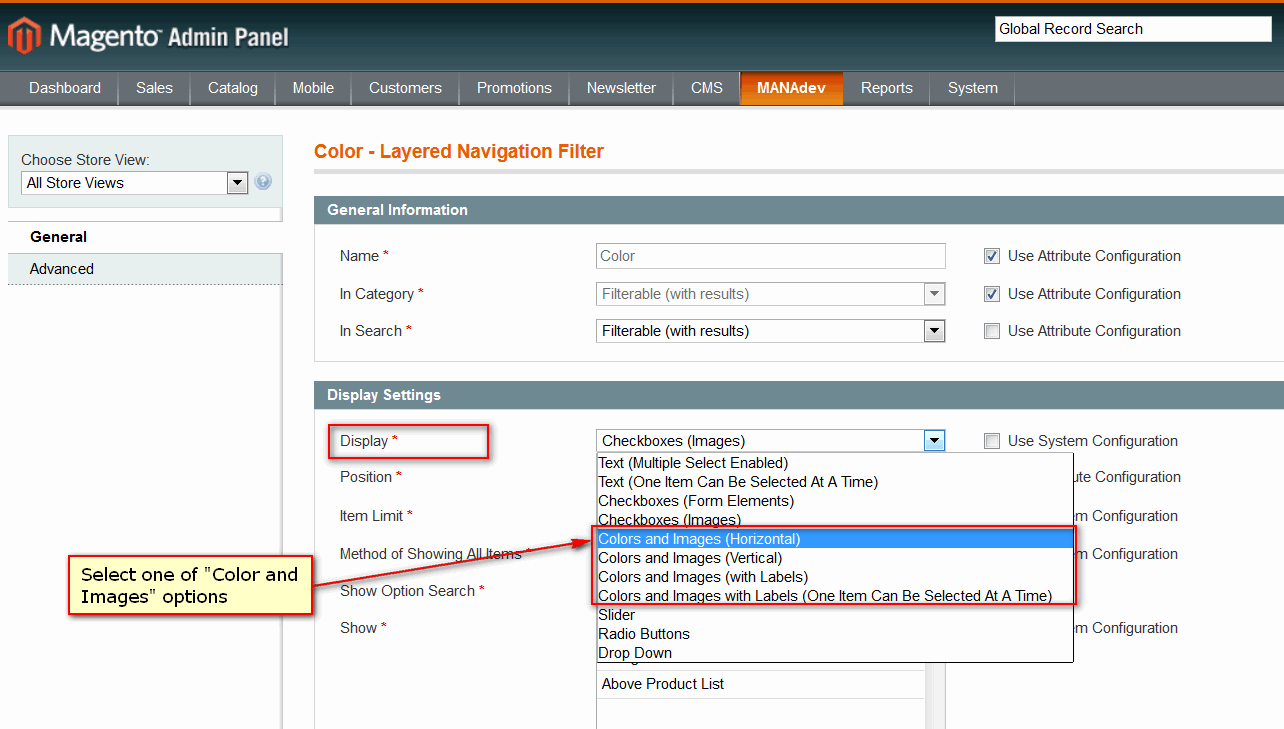Open the CMS menu

click(707, 88)
